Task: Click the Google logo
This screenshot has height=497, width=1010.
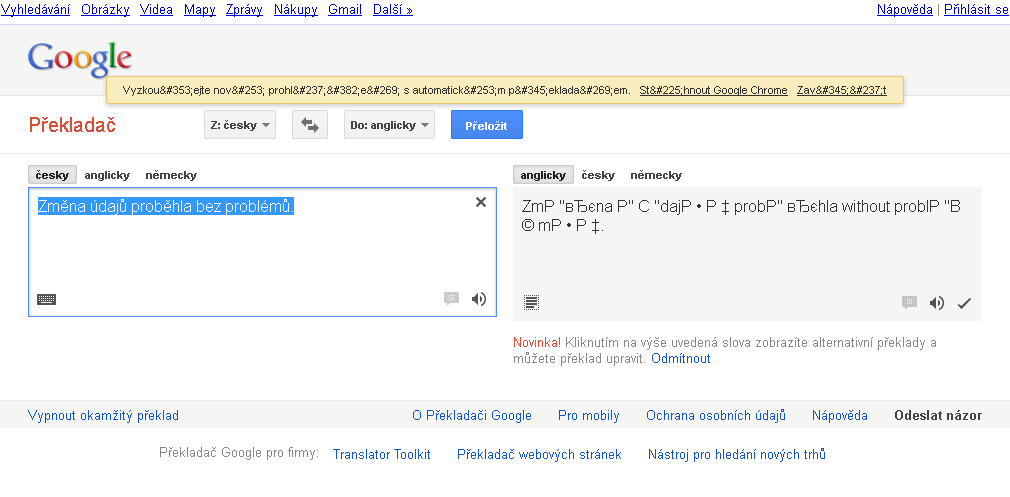Action: (x=80, y=58)
